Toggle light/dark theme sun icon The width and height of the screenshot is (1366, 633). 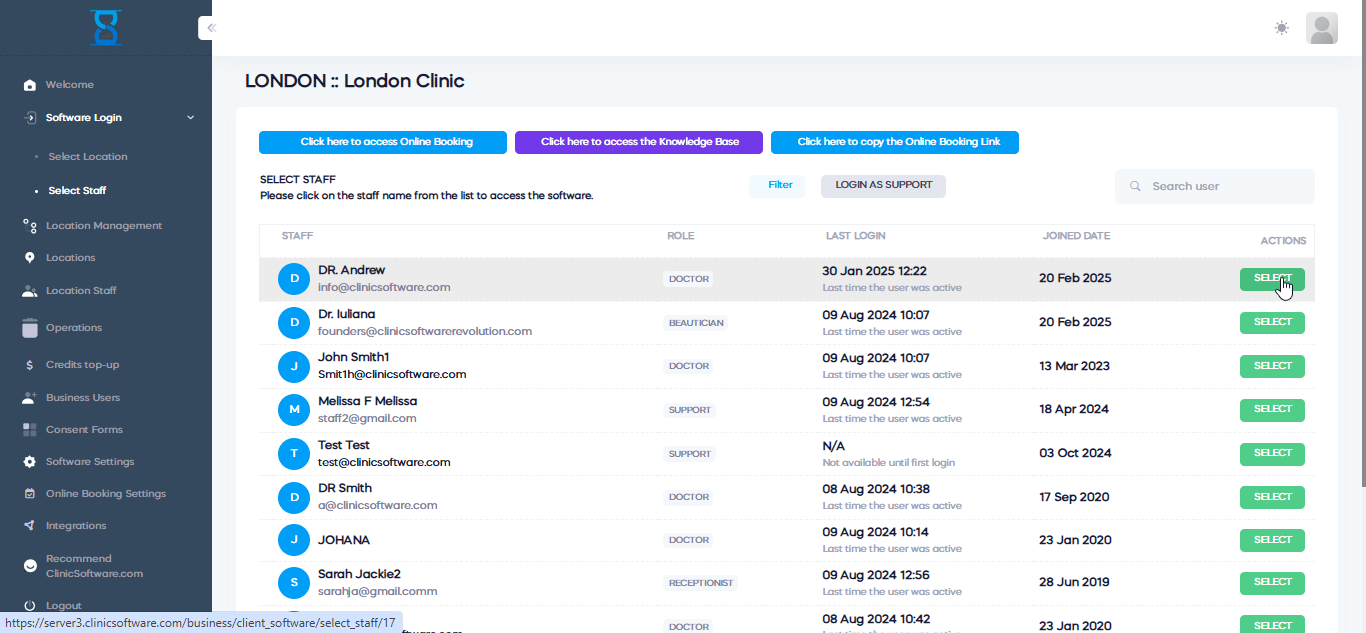coord(1281,28)
